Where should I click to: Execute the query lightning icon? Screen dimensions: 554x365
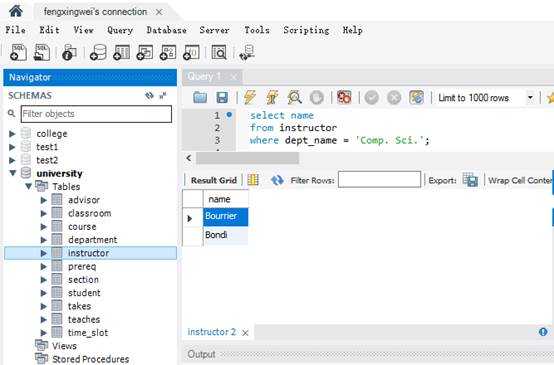coord(249,97)
